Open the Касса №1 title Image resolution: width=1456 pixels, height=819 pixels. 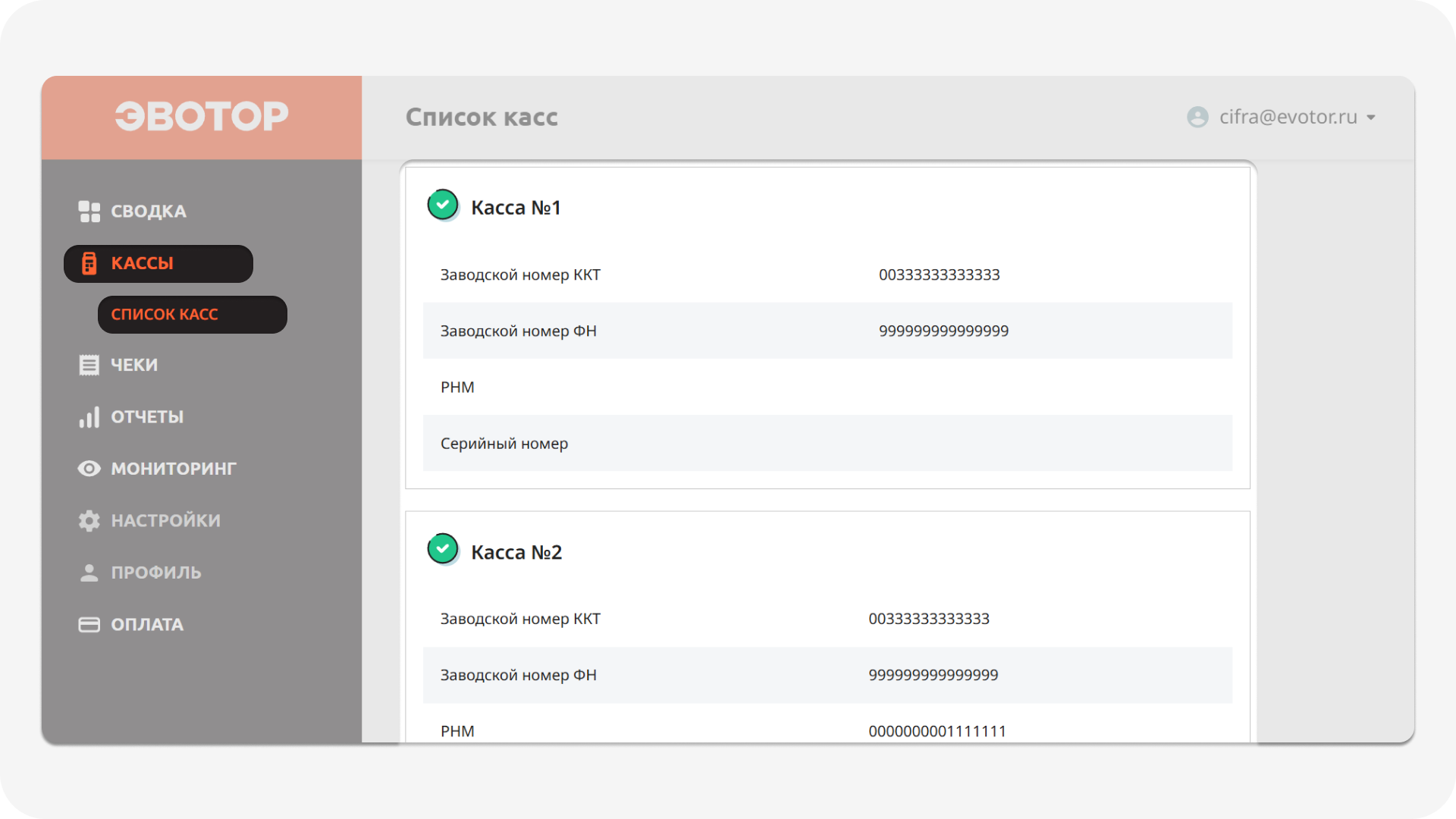[x=516, y=208]
